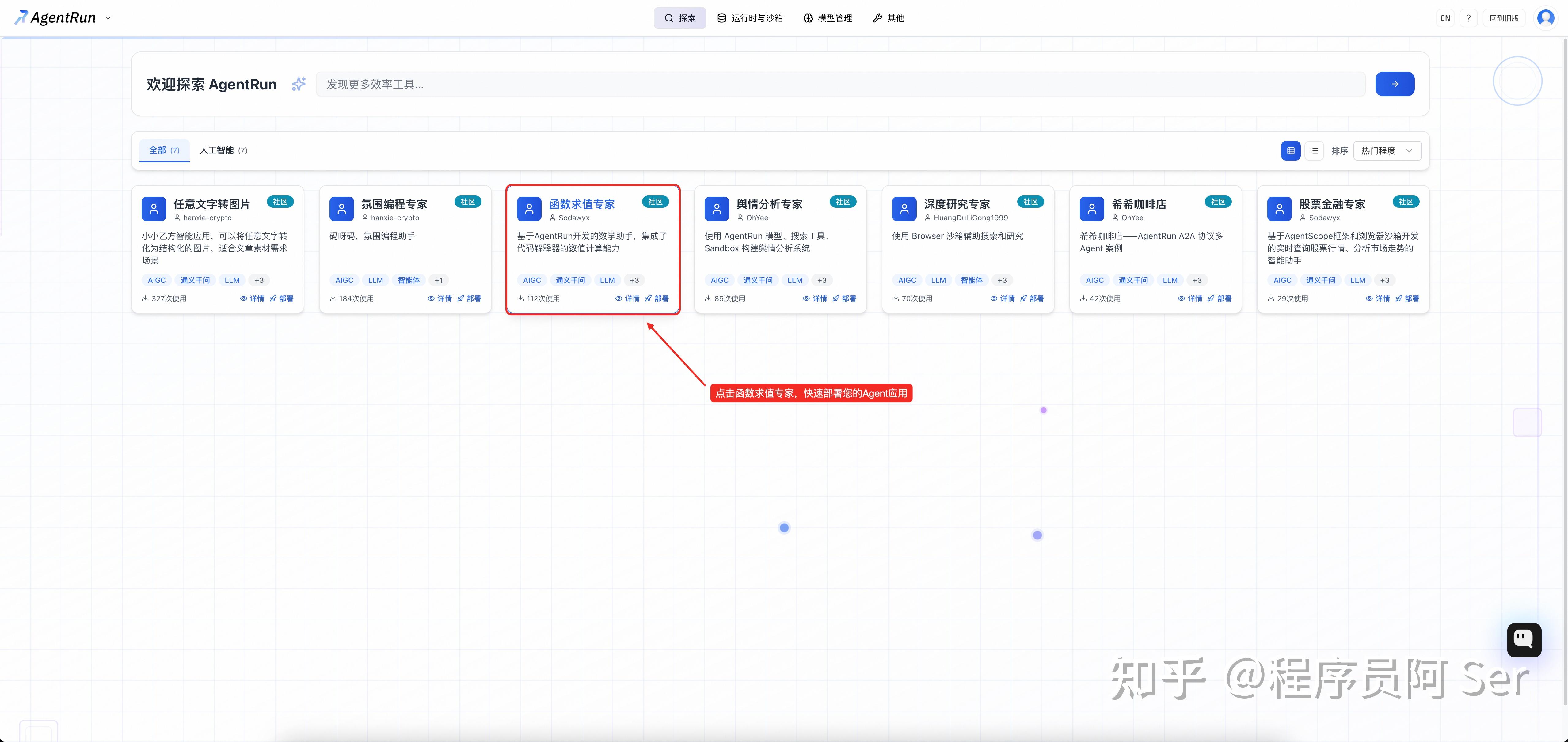This screenshot has height=742, width=1568.
Task: Deploy 希希咖啡店 with 部署
Action: click(x=1219, y=299)
